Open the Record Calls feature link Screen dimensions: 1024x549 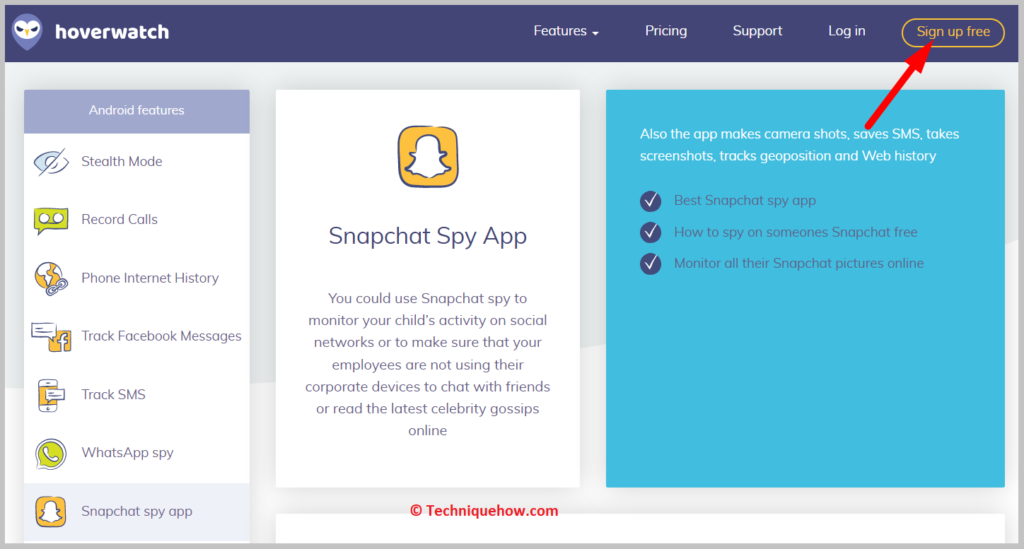click(119, 219)
